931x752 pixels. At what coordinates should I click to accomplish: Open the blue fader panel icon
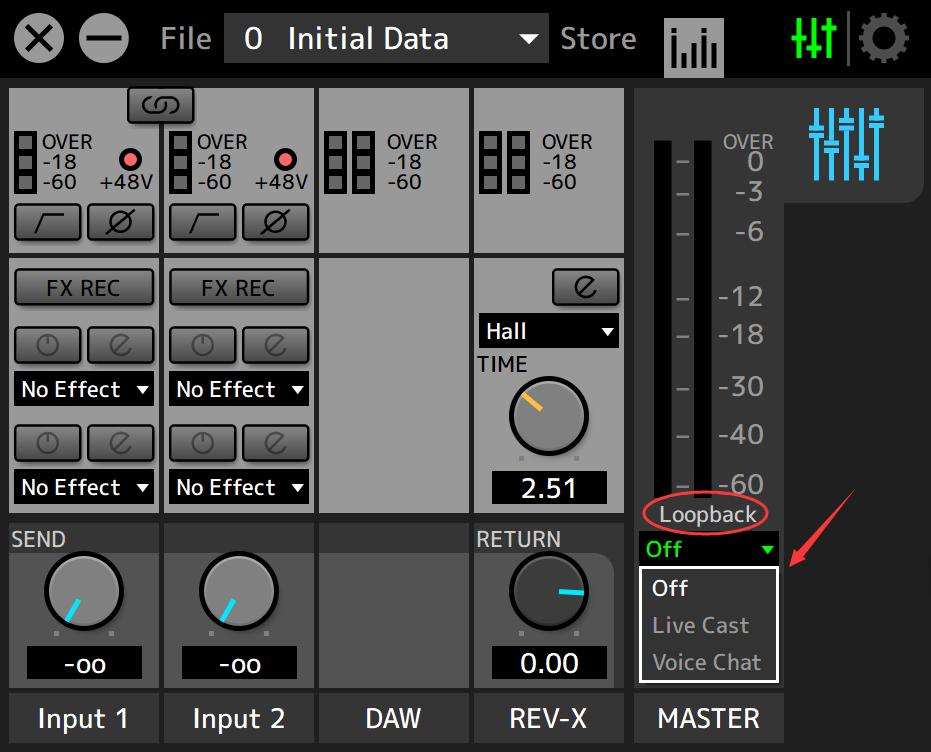pyautogui.click(x=846, y=145)
